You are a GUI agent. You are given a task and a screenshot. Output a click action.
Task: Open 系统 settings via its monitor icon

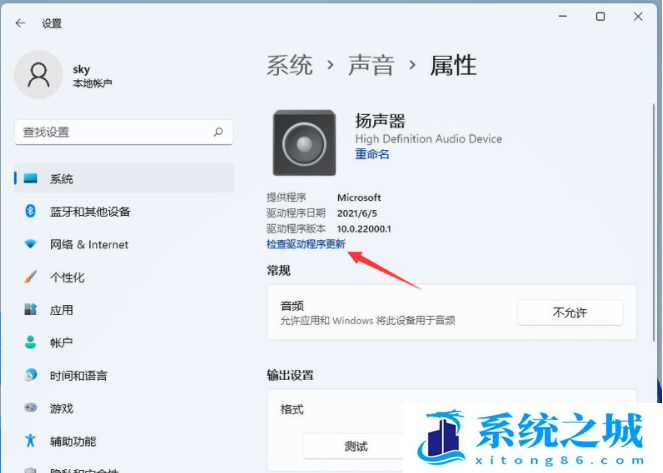click(31, 179)
